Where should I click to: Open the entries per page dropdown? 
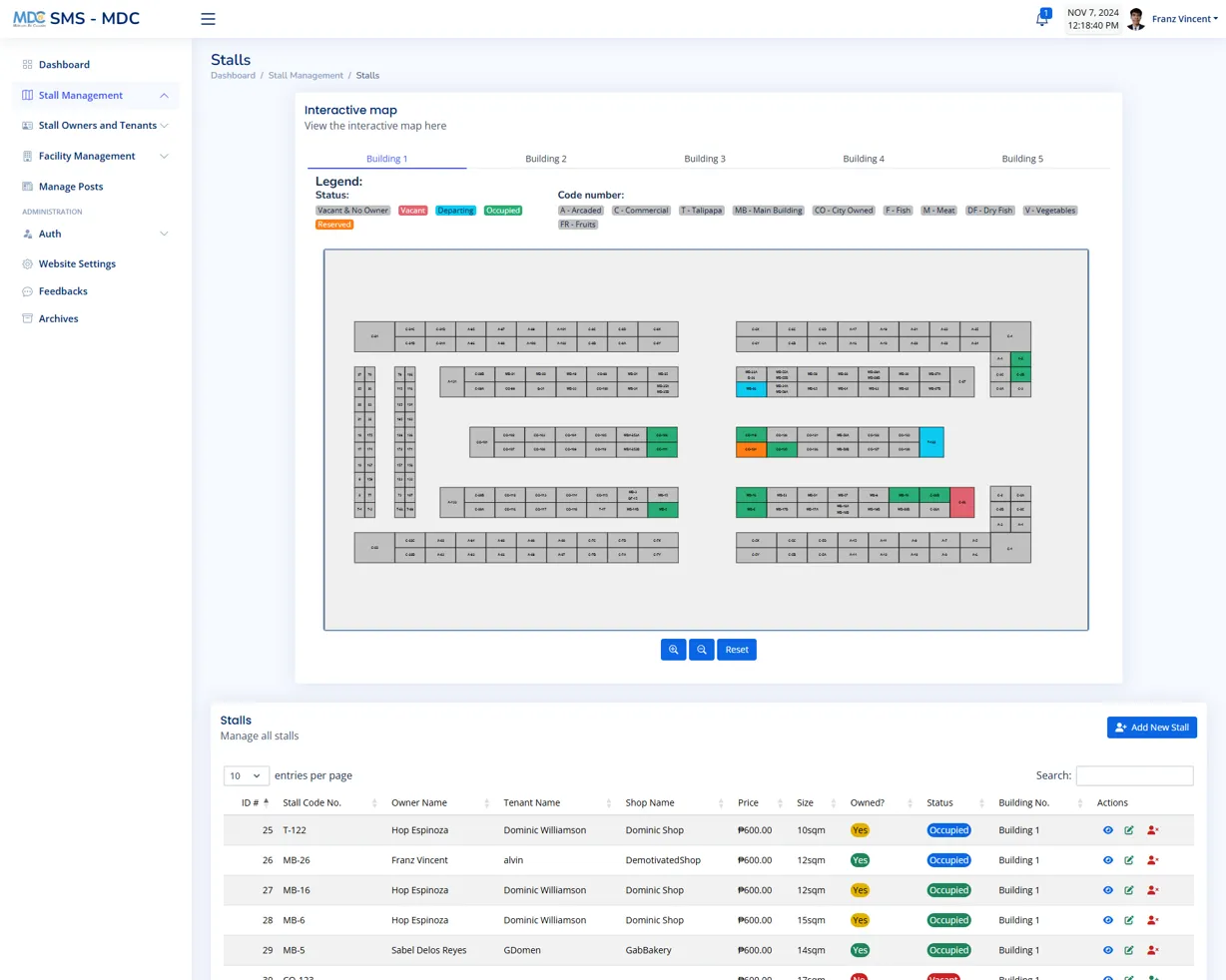(246, 775)
